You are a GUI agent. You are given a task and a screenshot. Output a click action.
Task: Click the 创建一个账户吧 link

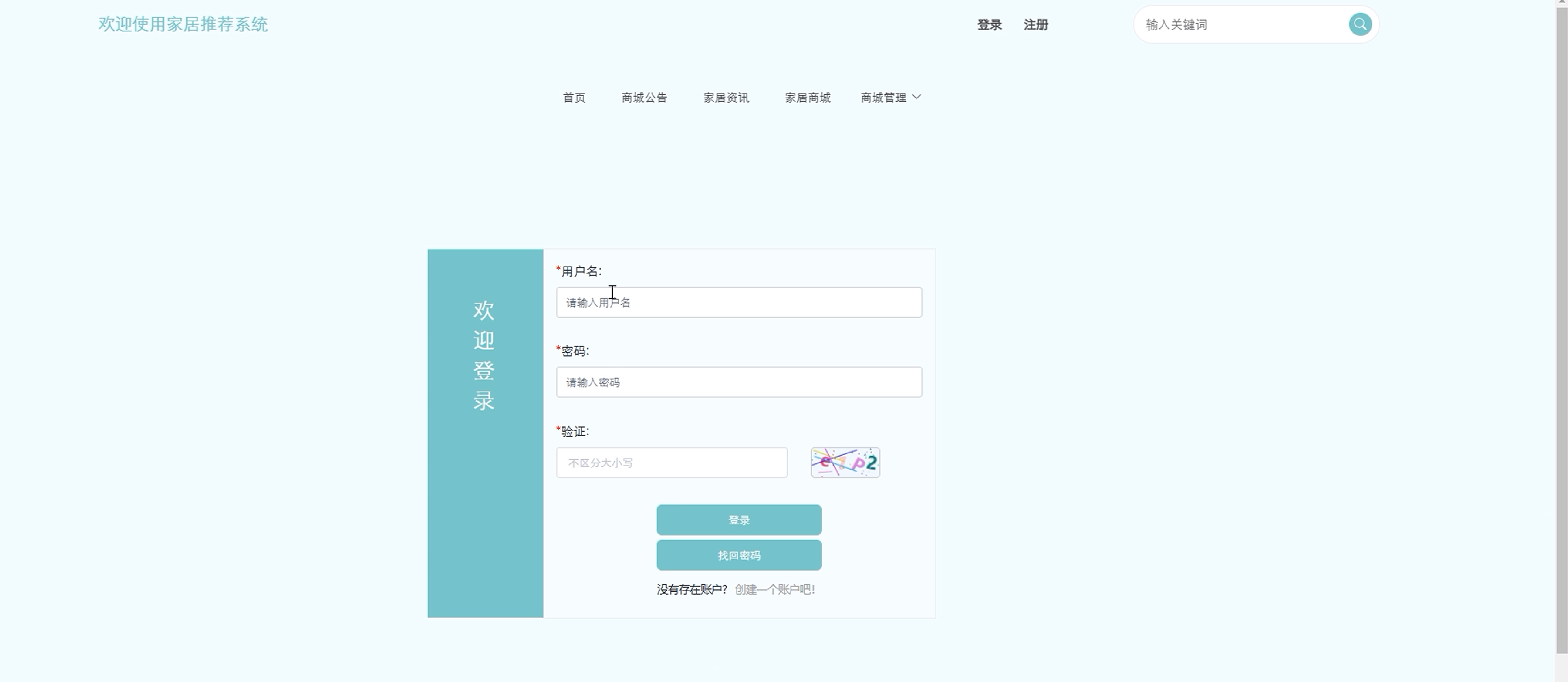(774, 590)
